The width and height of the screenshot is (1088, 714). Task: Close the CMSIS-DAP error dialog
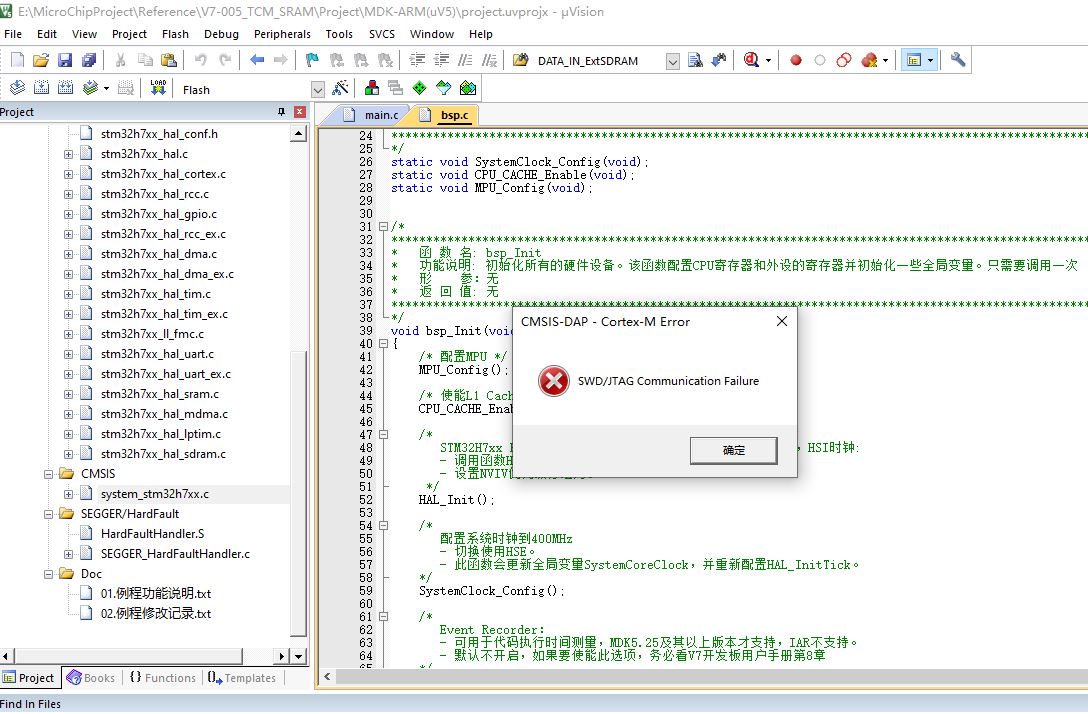782,321
